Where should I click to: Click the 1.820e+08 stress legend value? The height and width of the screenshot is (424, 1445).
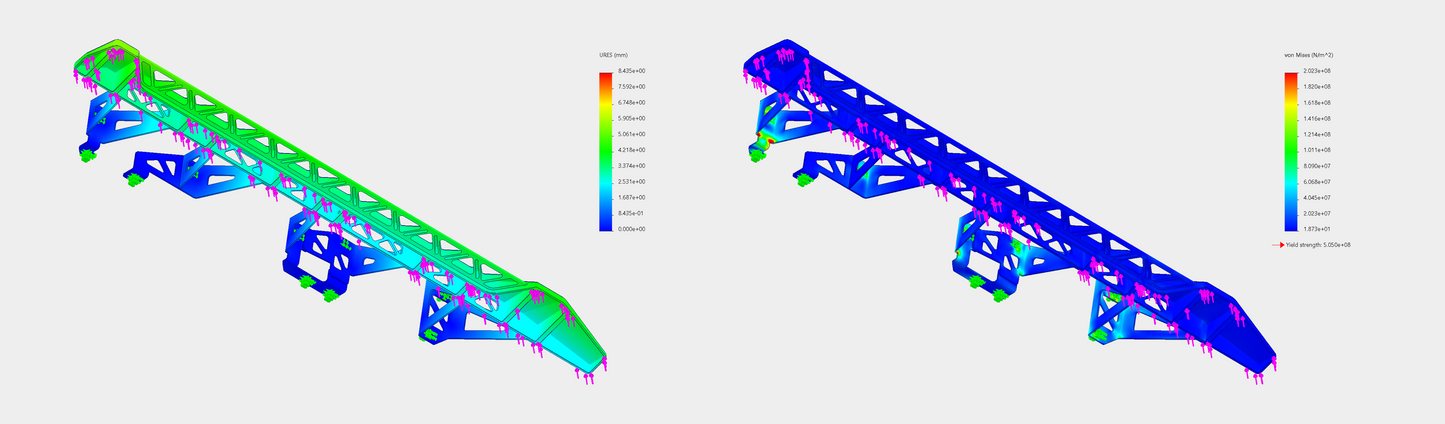point(1316,87)
